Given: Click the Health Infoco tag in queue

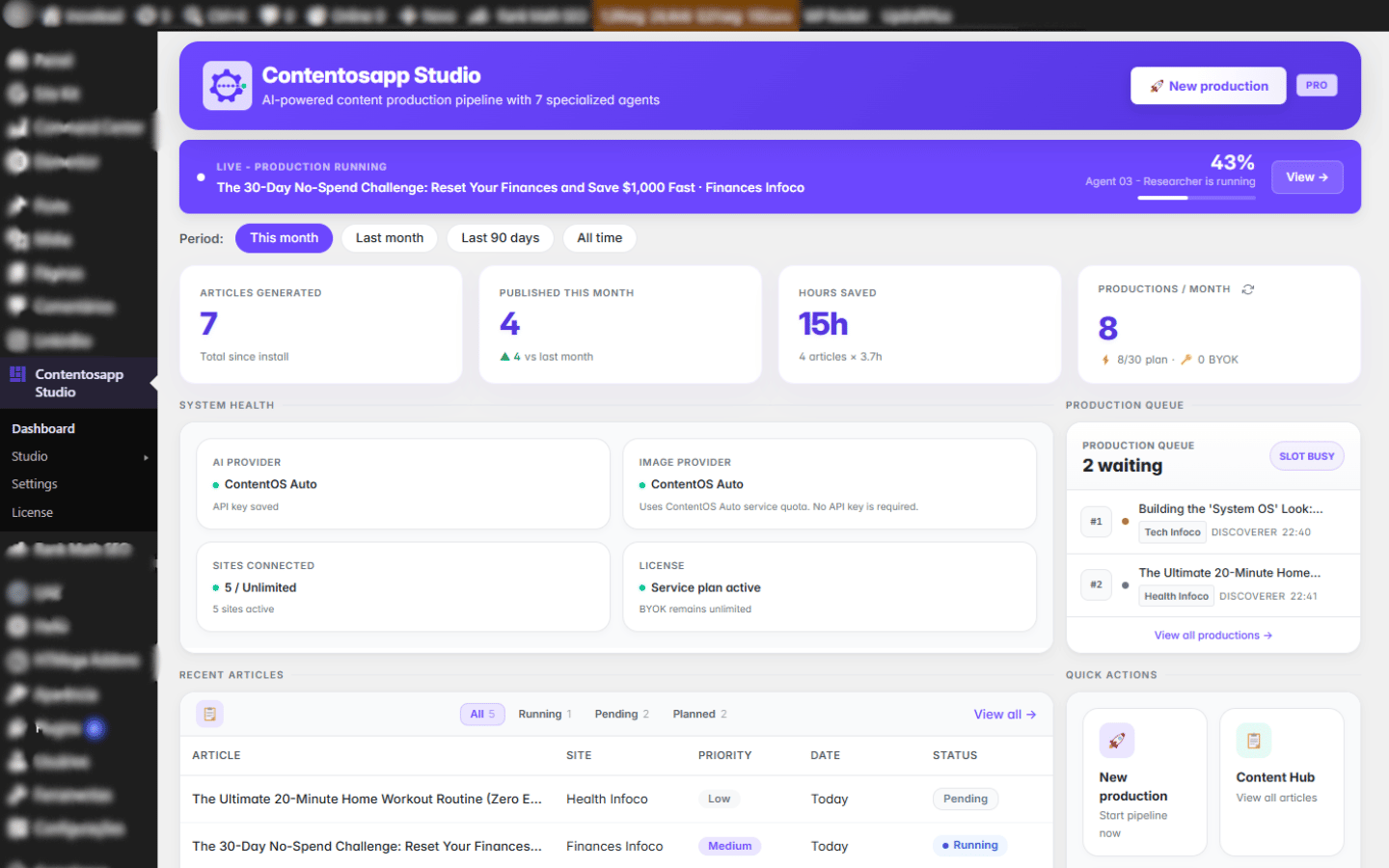Looking at the screenshot, I should (1176, 596).
